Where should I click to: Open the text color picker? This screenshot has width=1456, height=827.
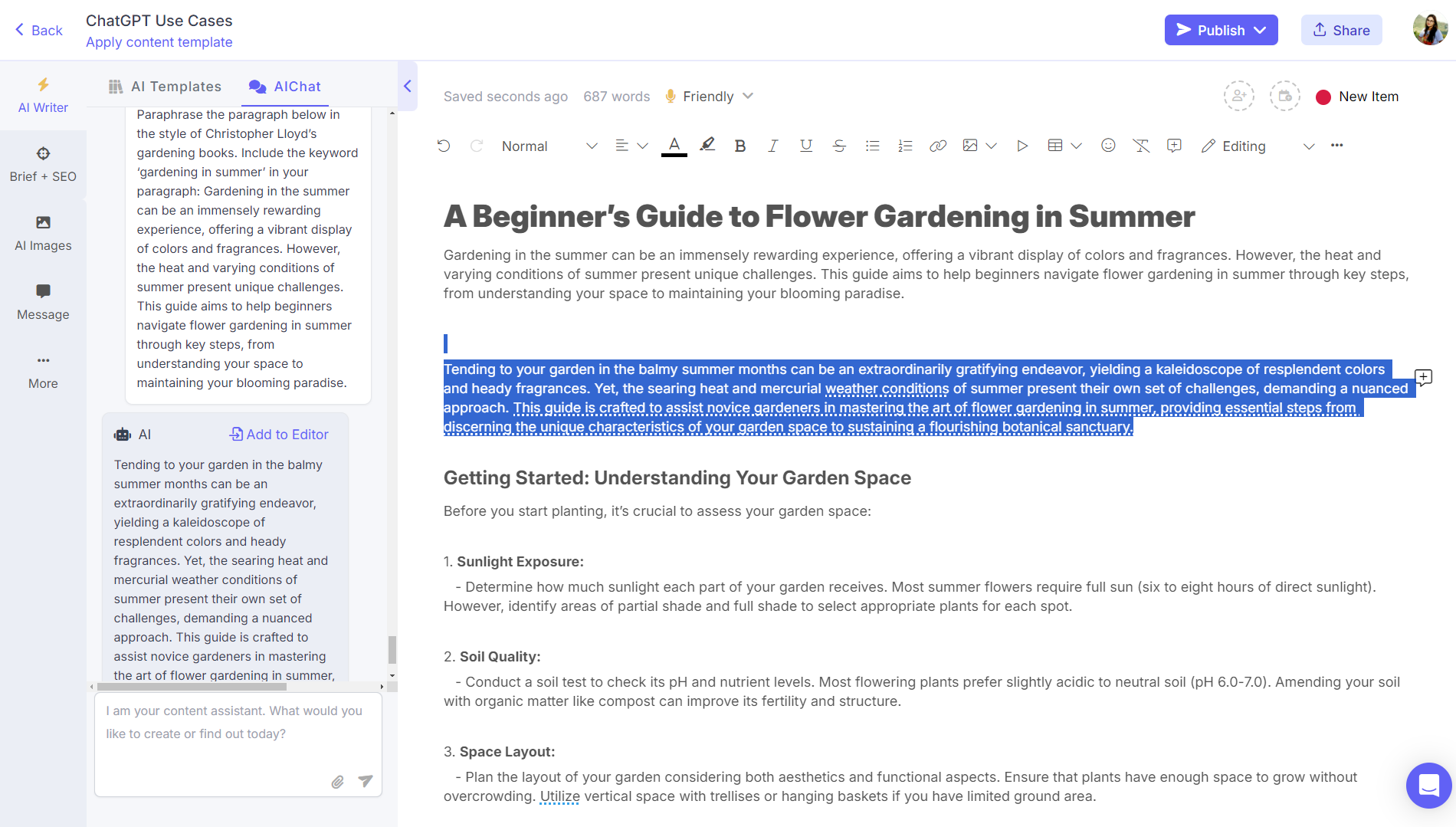click(674, 146)
